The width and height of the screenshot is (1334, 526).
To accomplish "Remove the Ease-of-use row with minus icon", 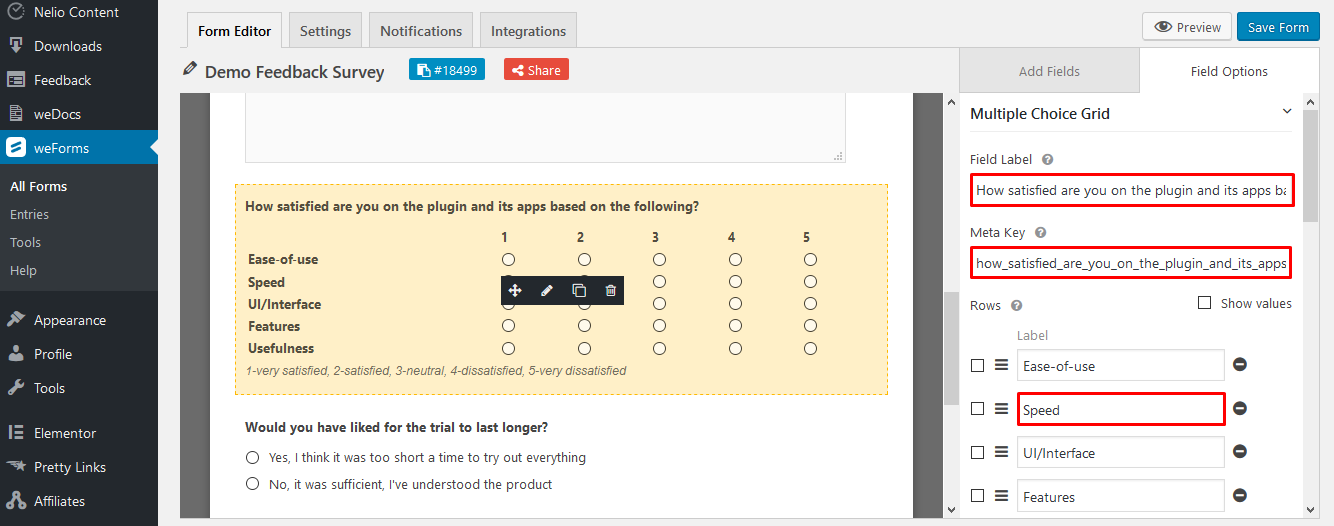I will [x=1240, y=365].
